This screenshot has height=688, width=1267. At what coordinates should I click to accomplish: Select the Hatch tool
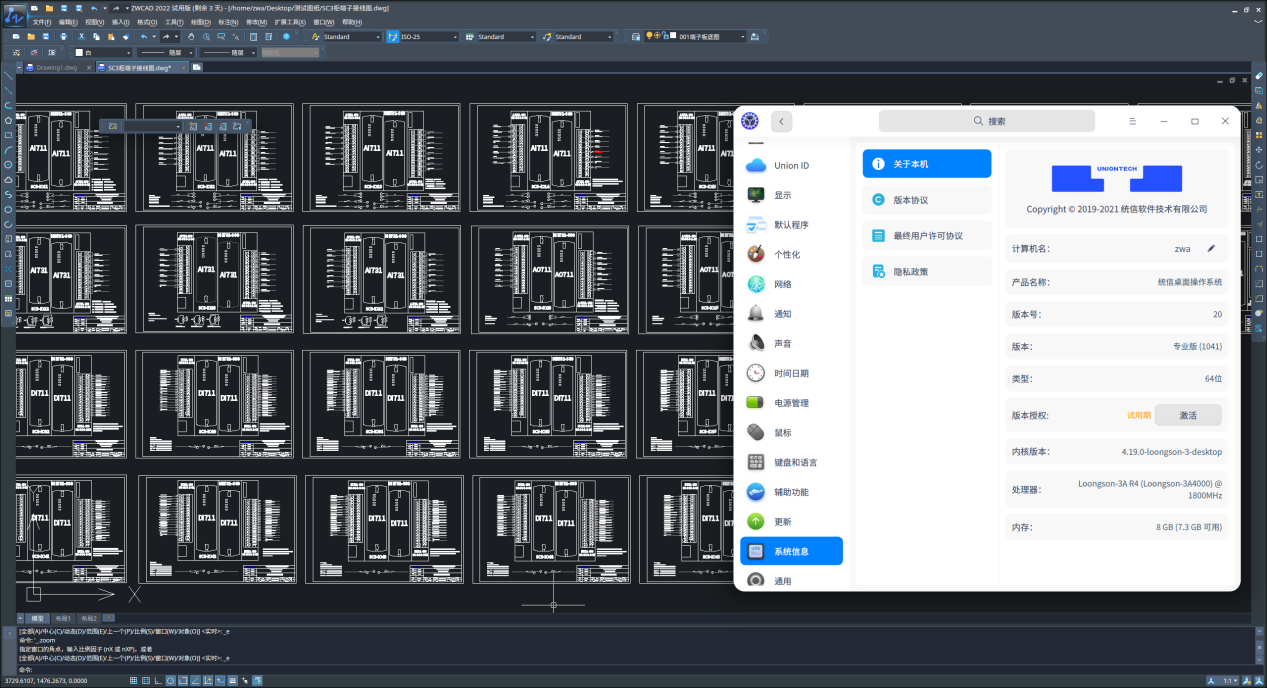[10, 283]
